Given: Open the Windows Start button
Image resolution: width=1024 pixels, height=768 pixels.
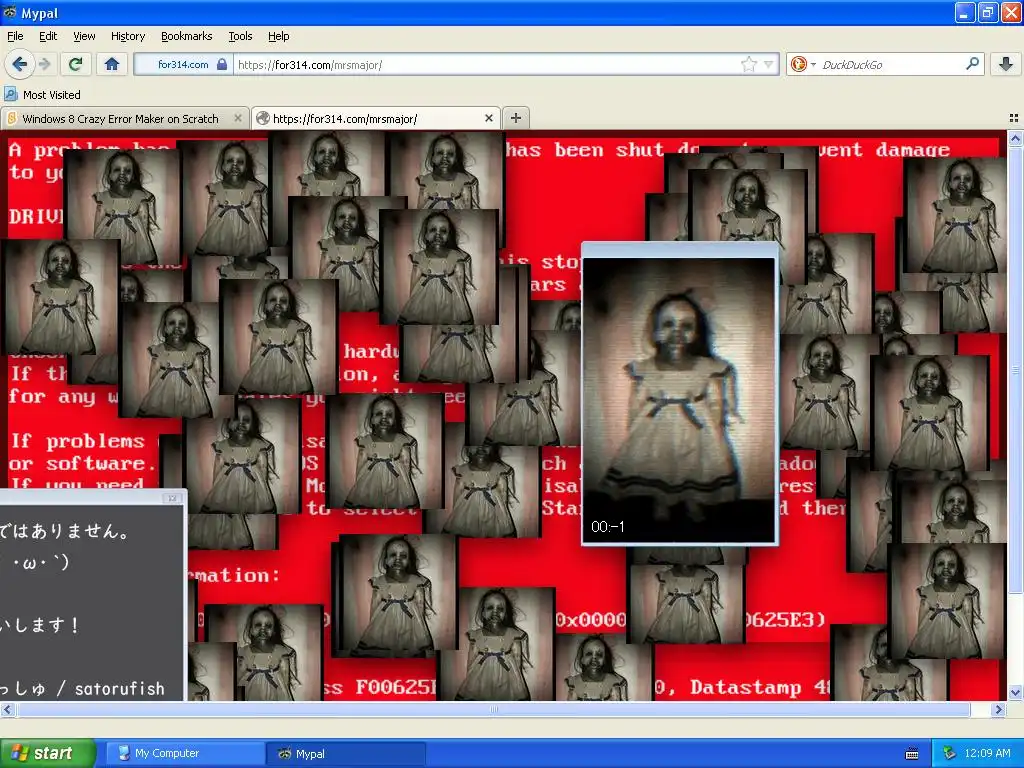Looking at the screenshot, I should click(x=48, y=753).
